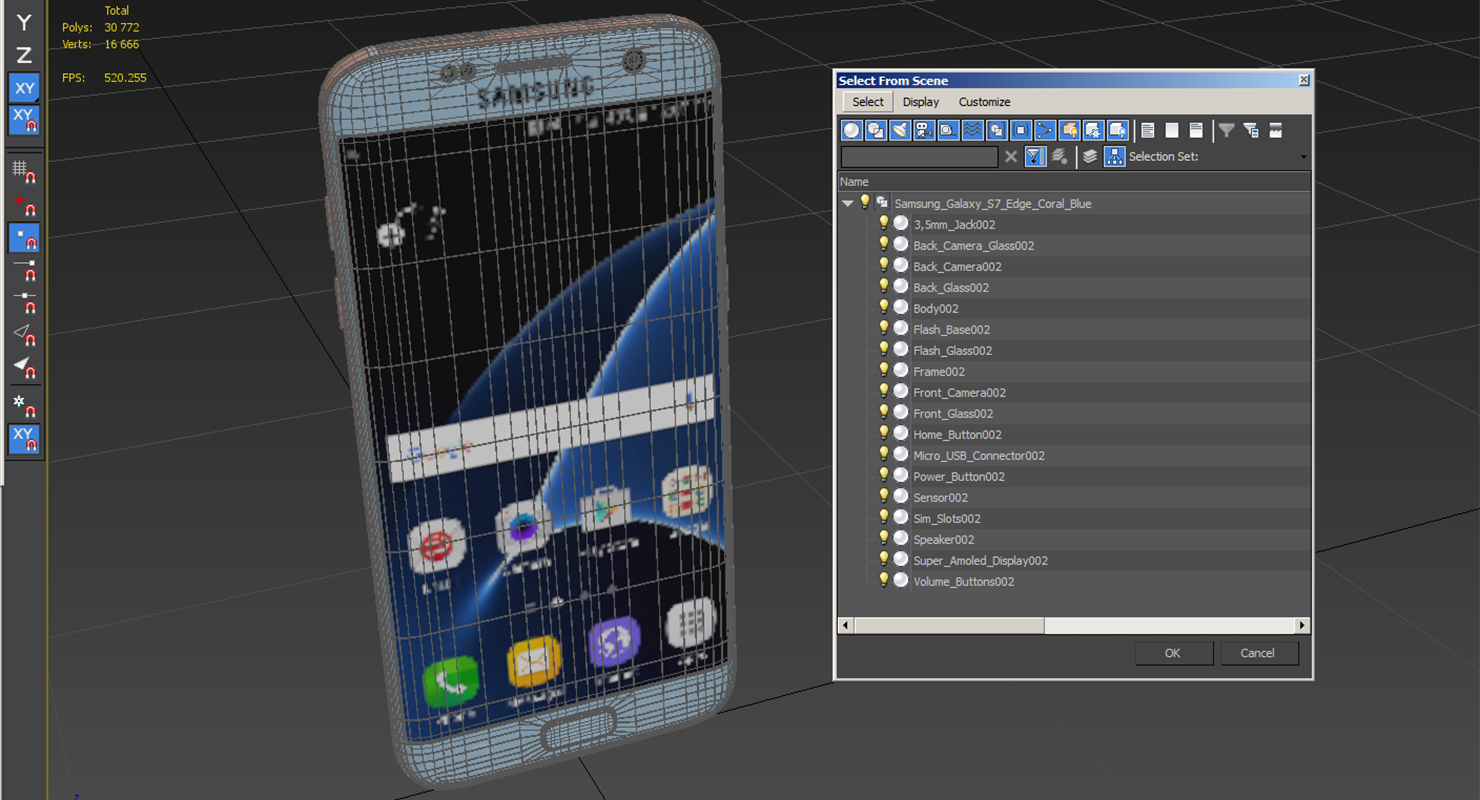
Task: Click the last icon in dialog toolbar row
Action: pos(1276,130)
